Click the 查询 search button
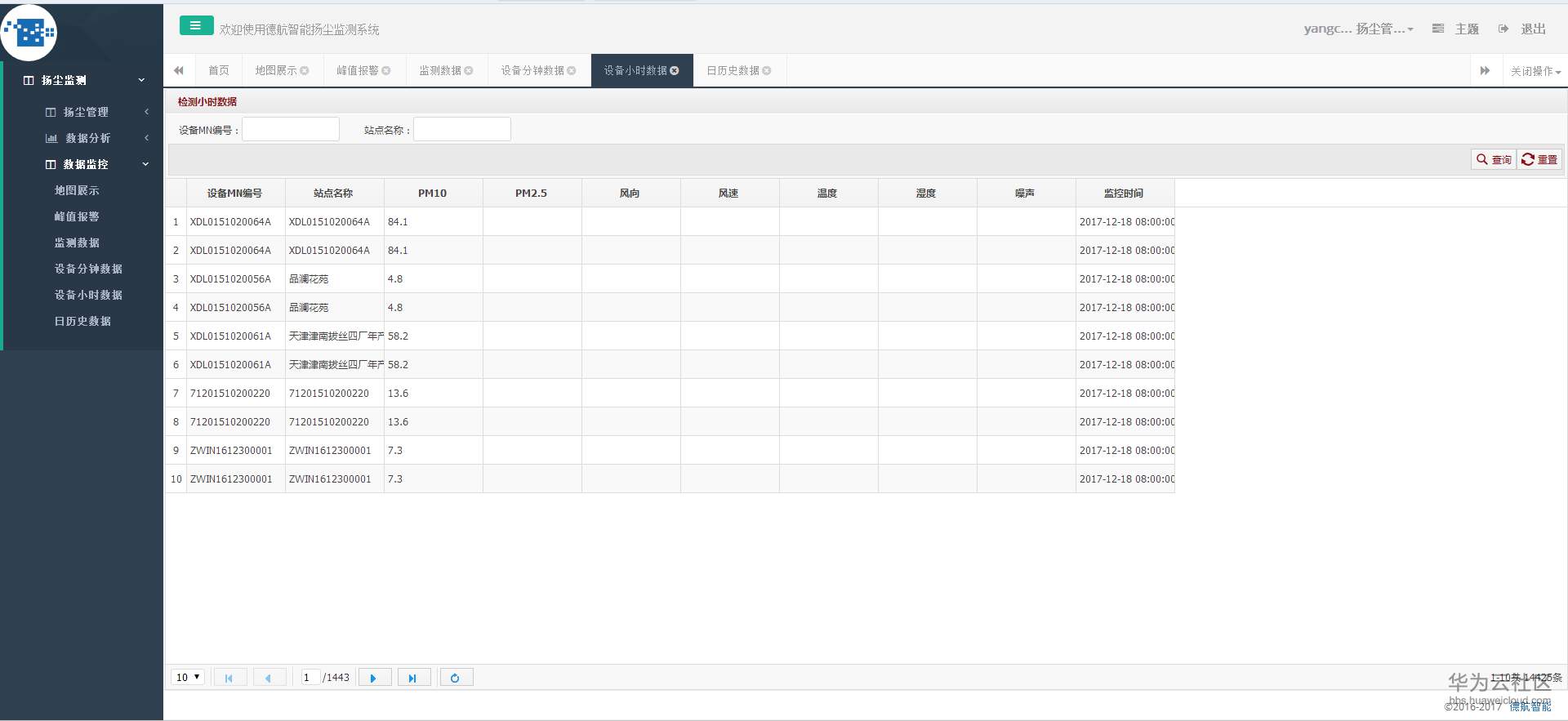This screenshot has width=1568, height=721. click(1494, 159)
